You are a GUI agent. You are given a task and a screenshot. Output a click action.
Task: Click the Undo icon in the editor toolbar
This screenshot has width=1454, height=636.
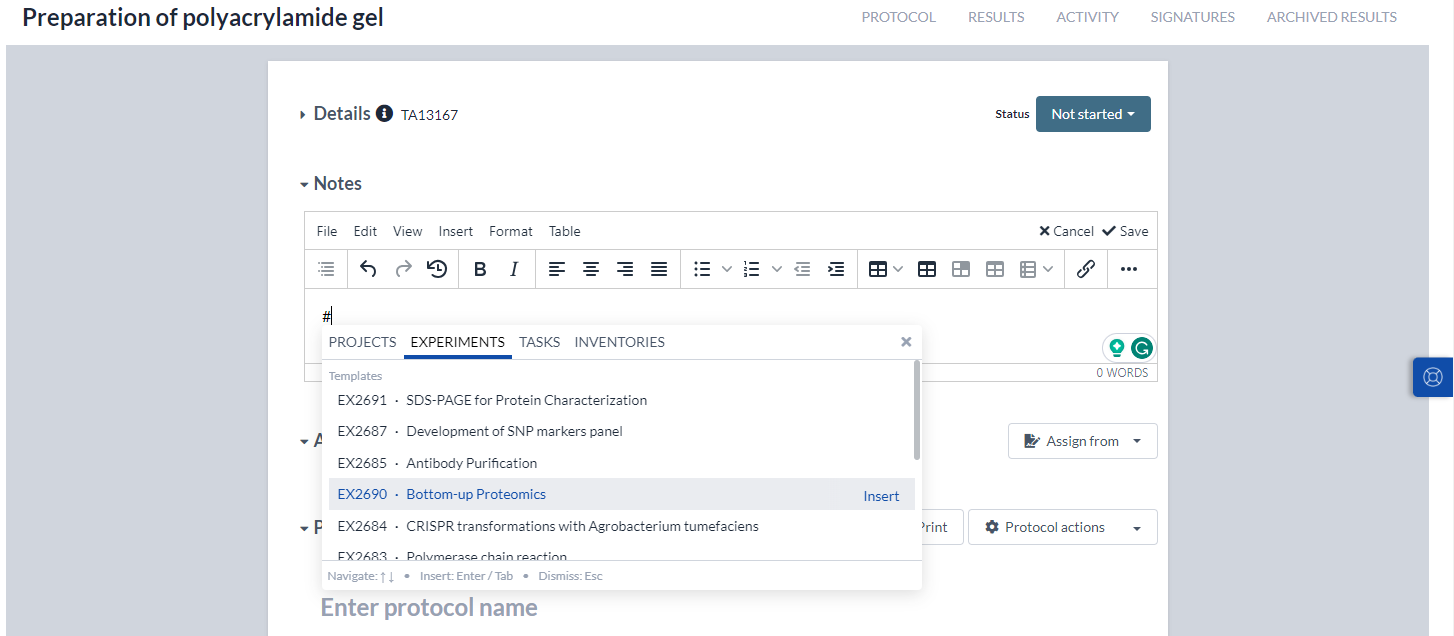368,269
